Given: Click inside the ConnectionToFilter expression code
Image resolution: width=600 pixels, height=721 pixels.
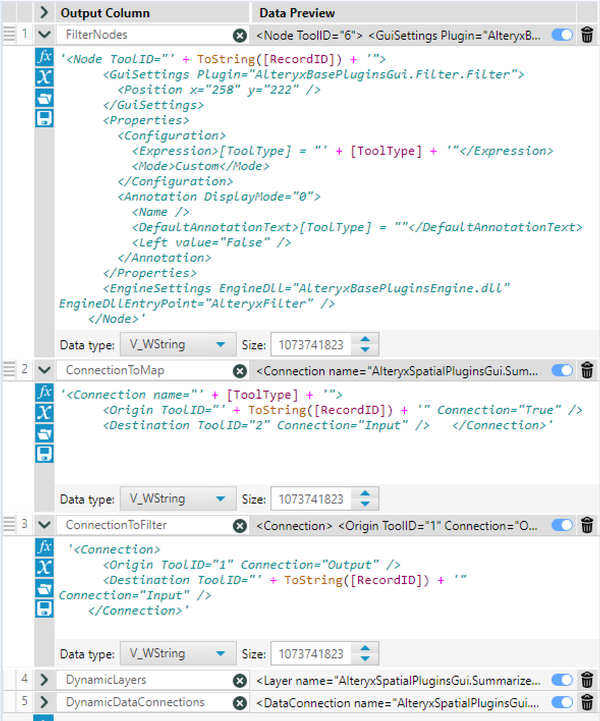Looking at the screenshot, I should tap(326, 589).
